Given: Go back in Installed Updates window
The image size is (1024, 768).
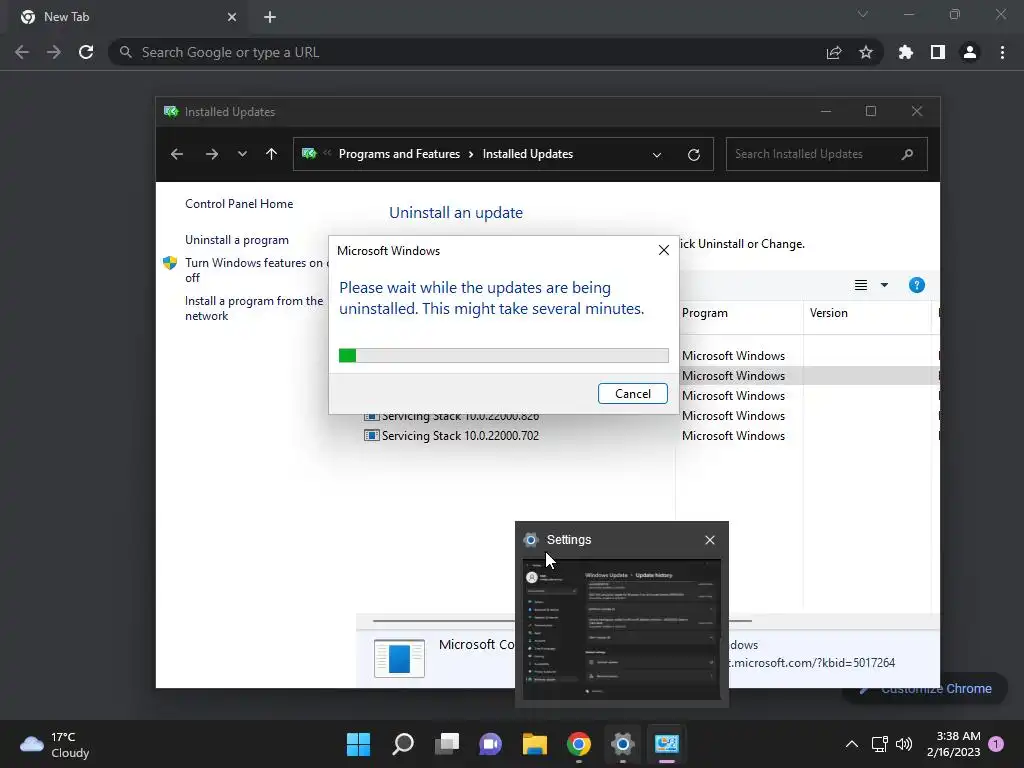Looking at the screenshot, I should pyautogui.click(x=176, y=154).
